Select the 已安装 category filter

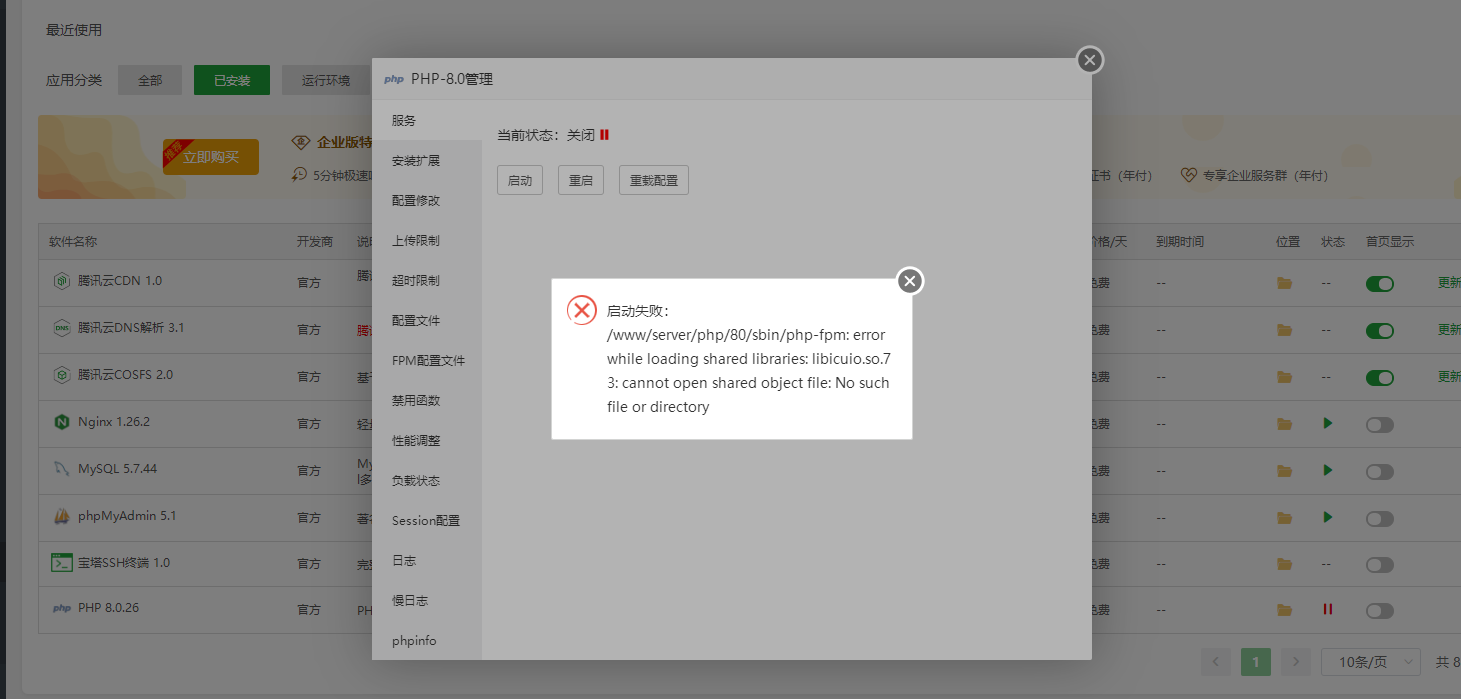coord(232,80)
